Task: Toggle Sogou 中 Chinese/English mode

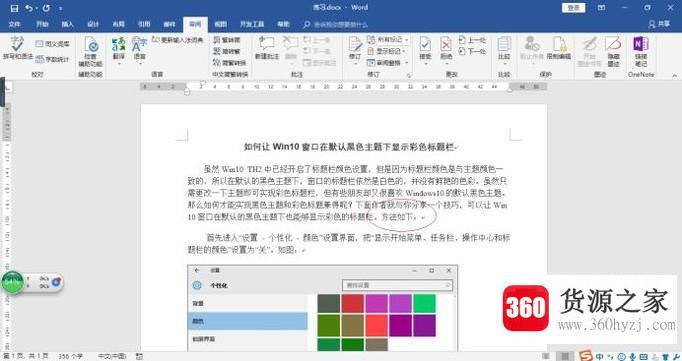Action: (600, 356)
